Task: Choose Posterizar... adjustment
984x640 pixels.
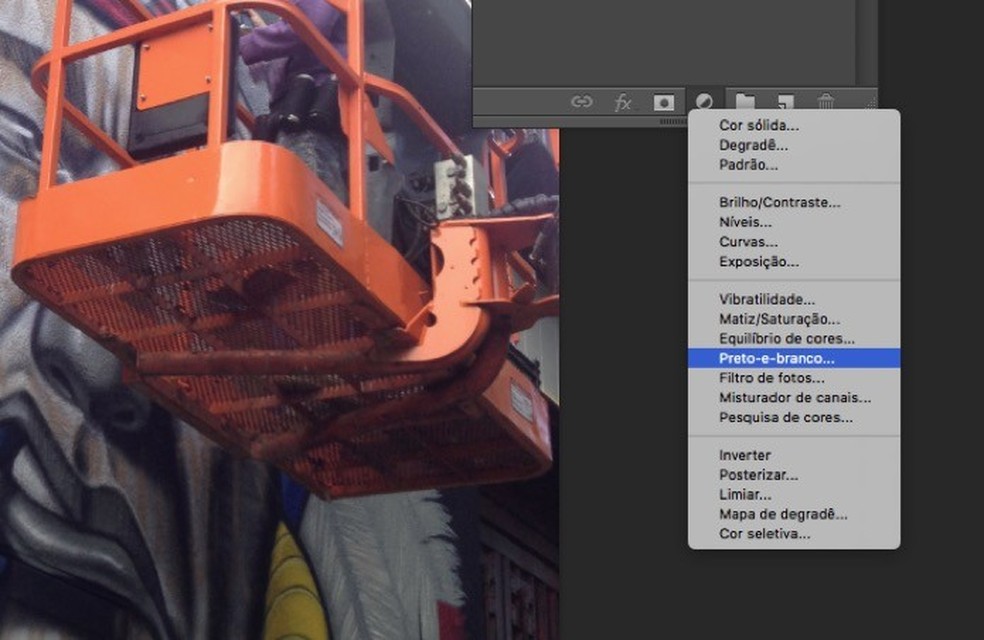Action: tap(794, 475)
